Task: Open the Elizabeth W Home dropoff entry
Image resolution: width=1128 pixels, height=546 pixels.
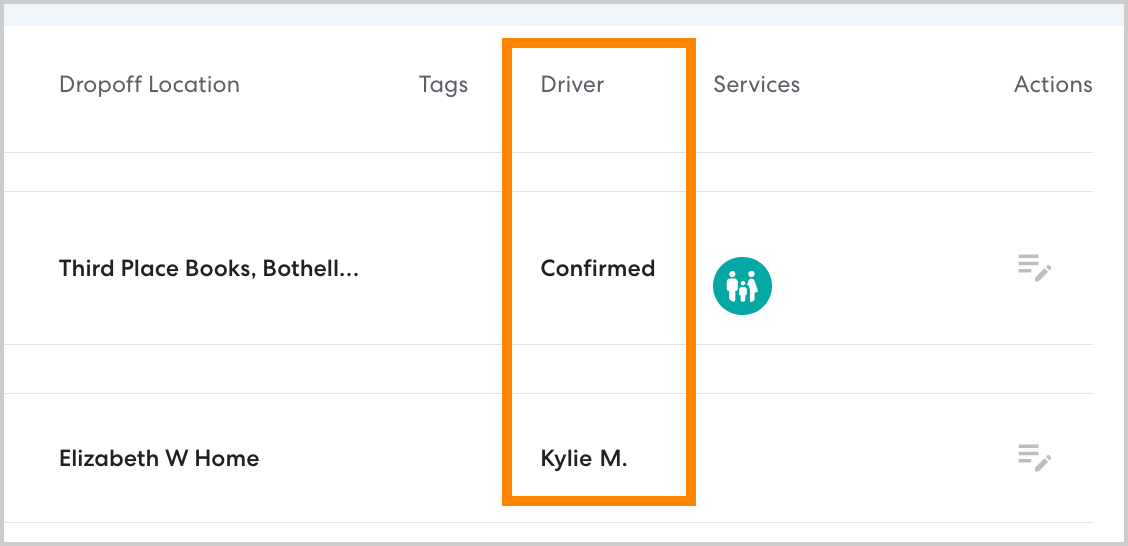Action: pyautogui.click(x=159, y=458)
